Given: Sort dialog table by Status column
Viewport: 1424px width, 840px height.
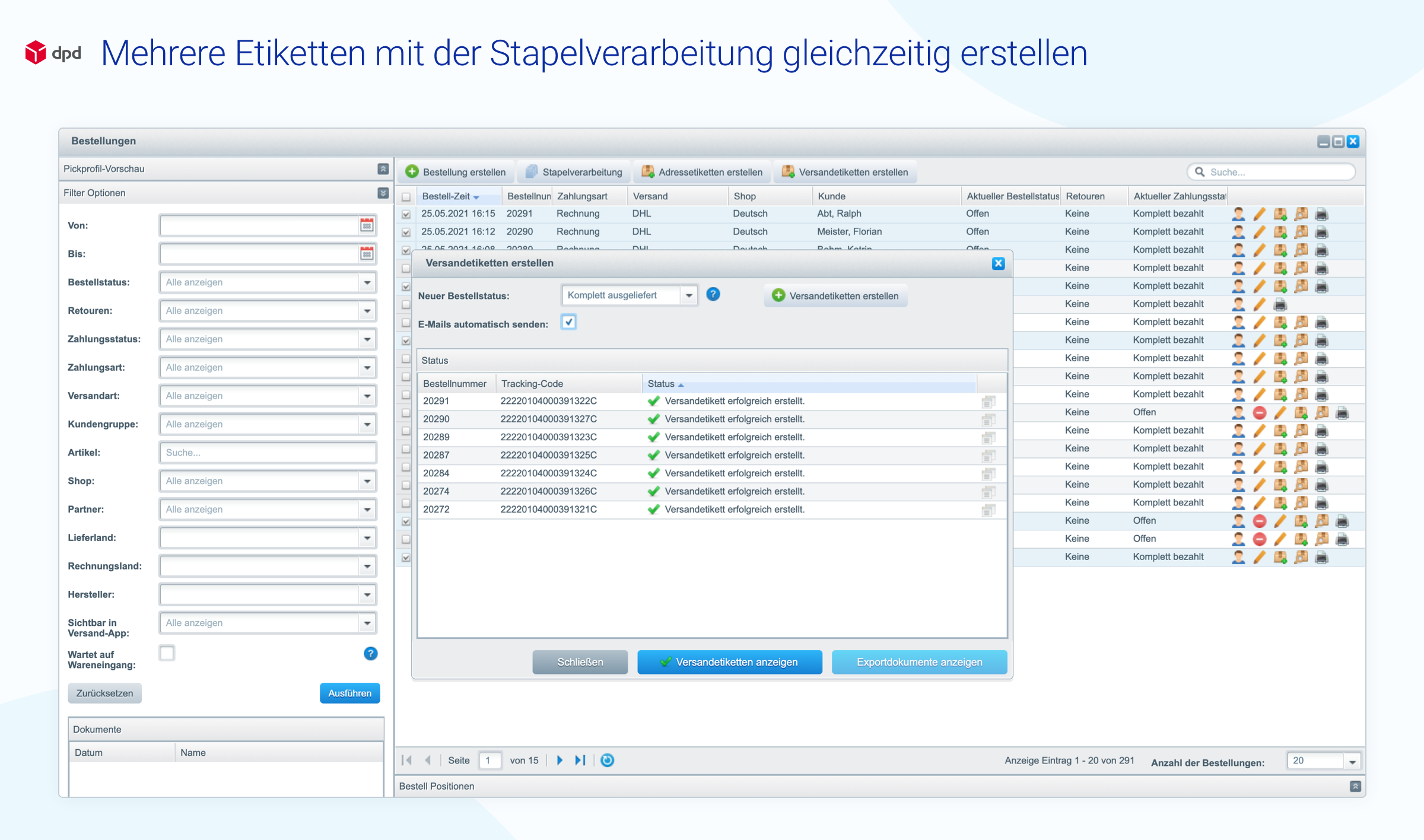Looking at the screenshot, I should click(x=809, y=384).
